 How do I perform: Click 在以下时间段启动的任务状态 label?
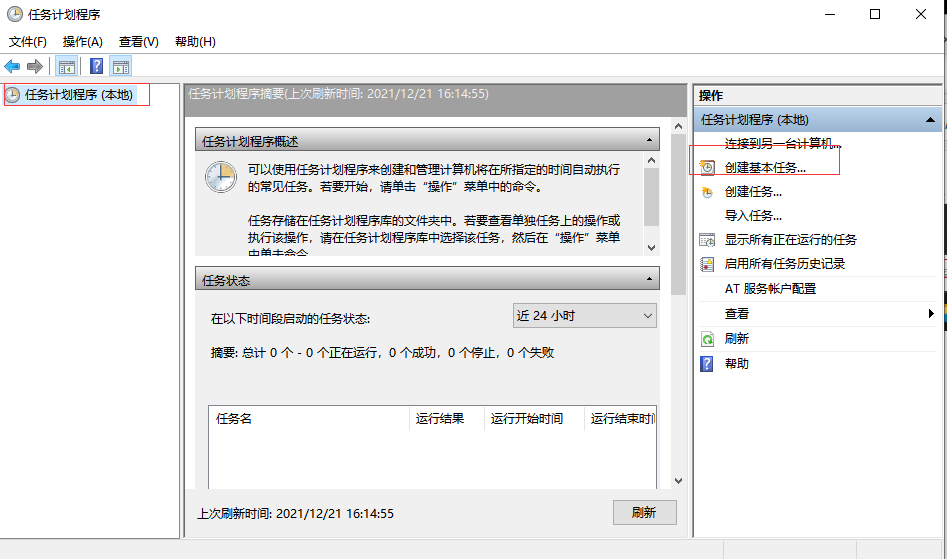291,319
